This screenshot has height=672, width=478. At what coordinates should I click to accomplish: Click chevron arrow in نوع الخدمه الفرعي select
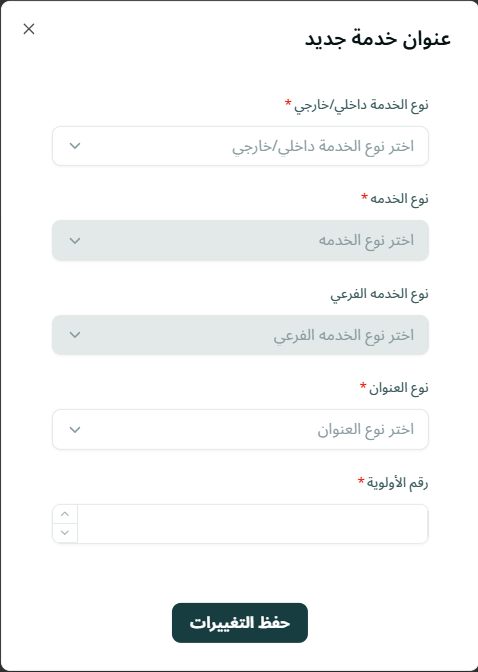tap(75, 335)
